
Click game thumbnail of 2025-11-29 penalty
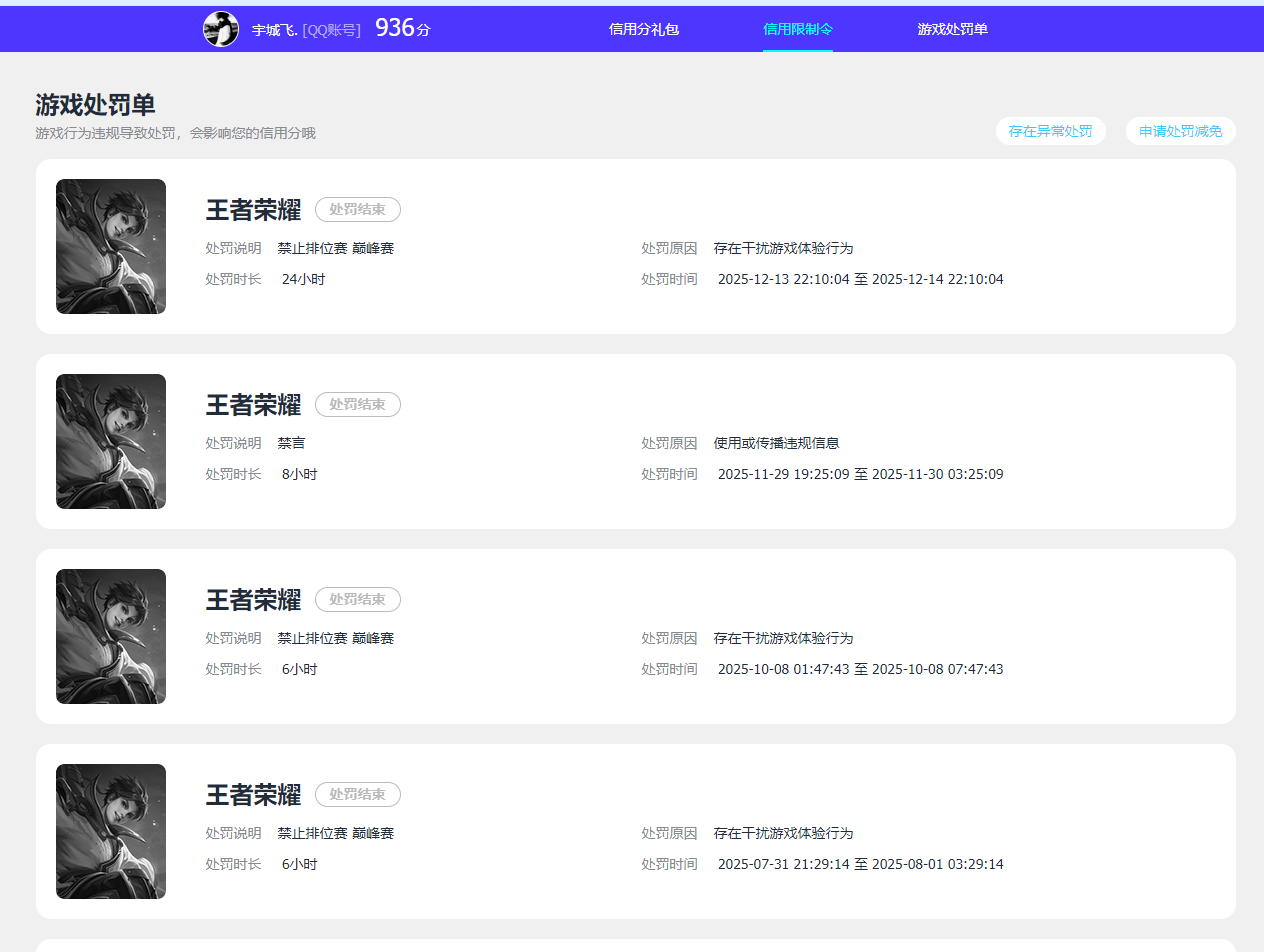(111, 441)
